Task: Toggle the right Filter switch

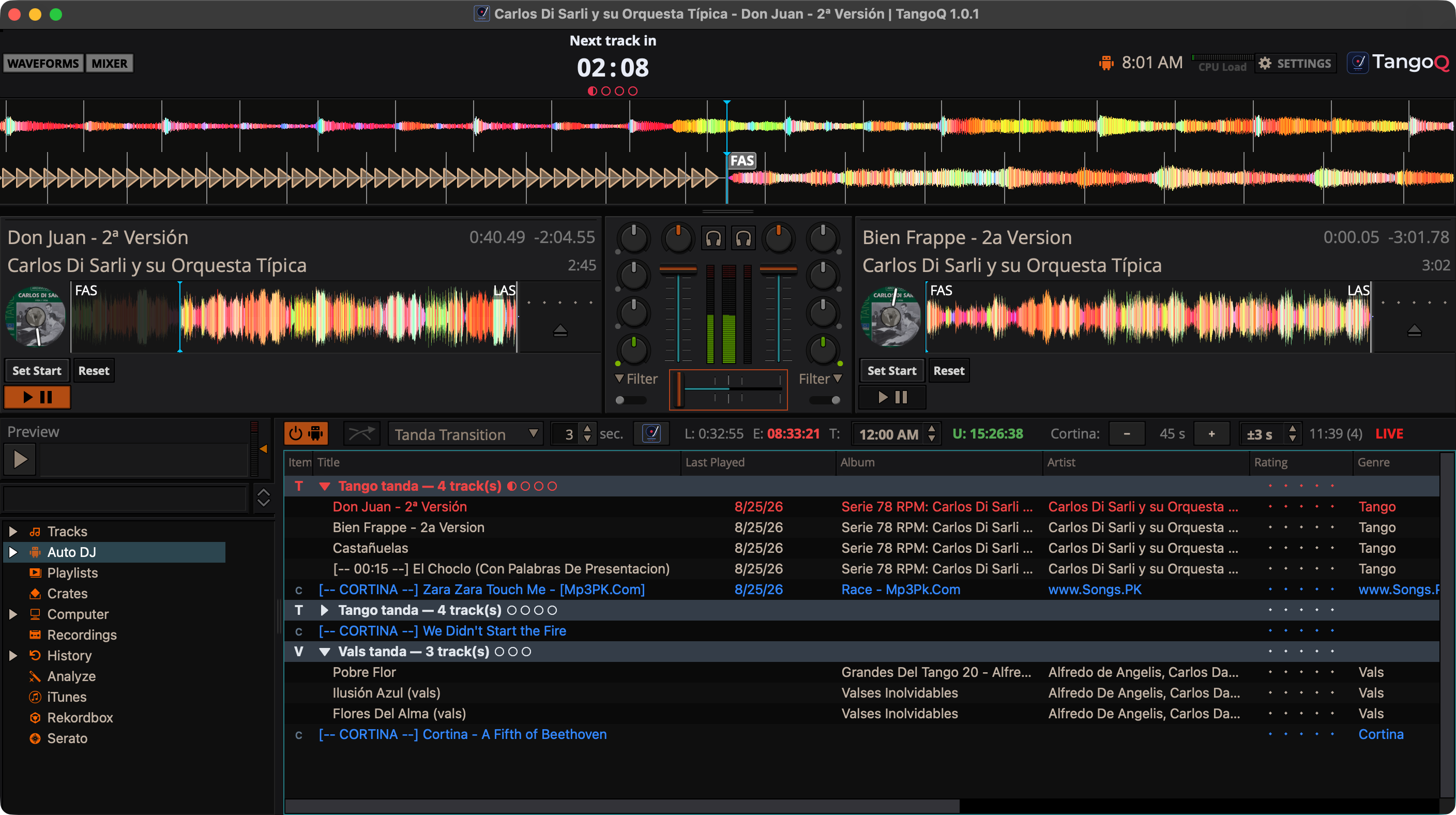Action: [825, 400]
